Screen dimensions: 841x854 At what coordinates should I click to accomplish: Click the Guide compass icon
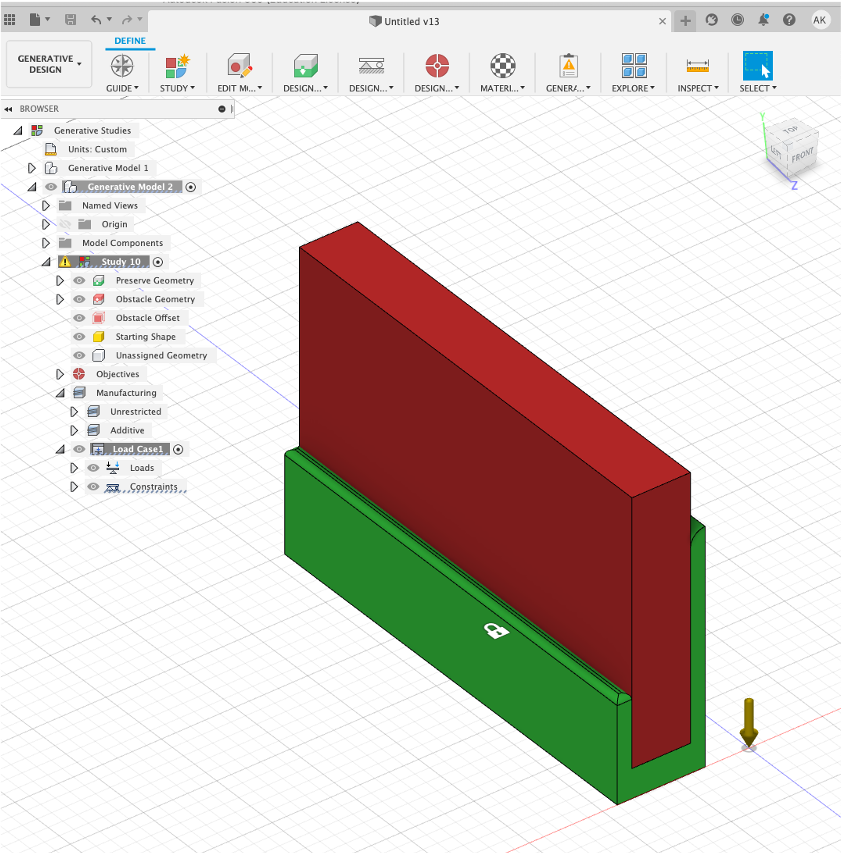tap(122, 66)
